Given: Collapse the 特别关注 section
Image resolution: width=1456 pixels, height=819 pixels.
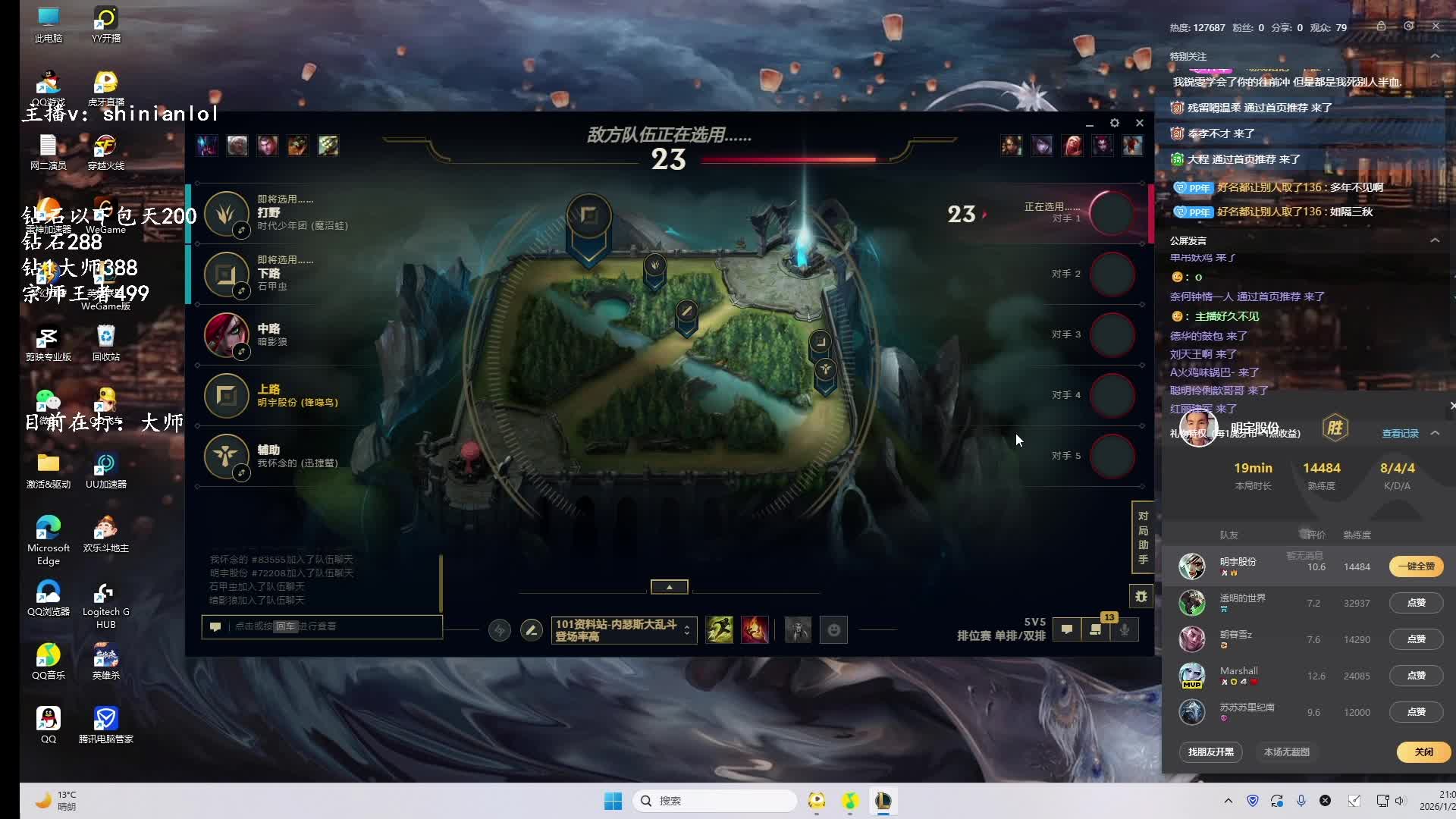Looking at the screenshot, I should click(x=1434, y=56).
